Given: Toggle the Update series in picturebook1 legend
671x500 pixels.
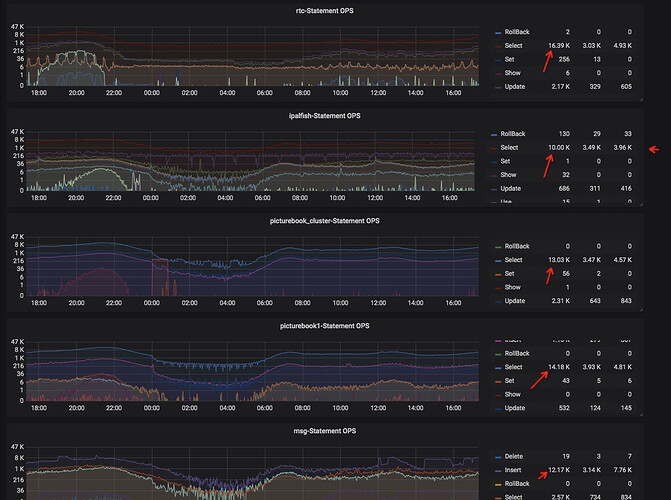Looking at the screenshot, I should pyautogui.click(x=514, y=408).
